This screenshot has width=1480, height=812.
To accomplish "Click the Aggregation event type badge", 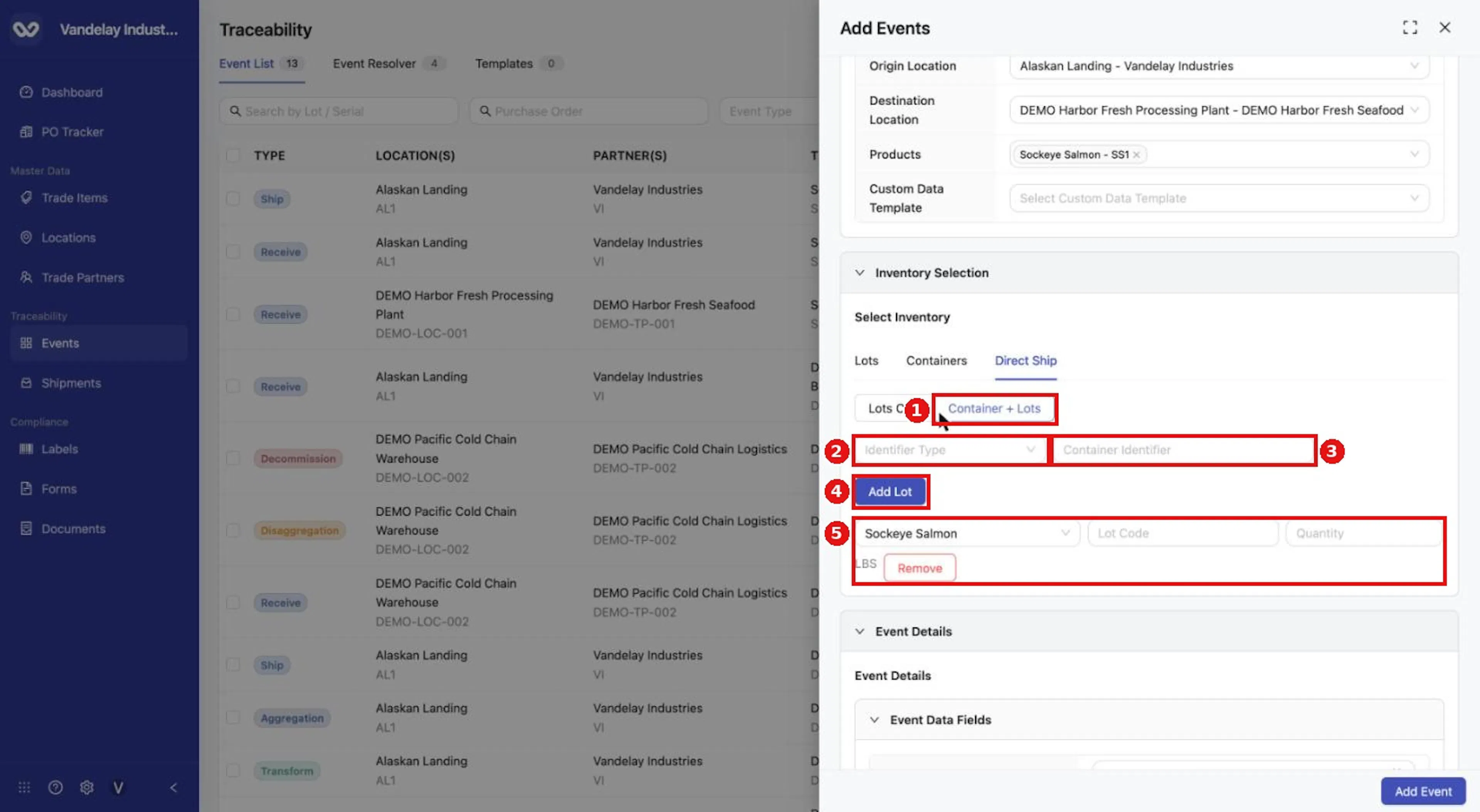I will pyautogui.click(x=292, y=718).
